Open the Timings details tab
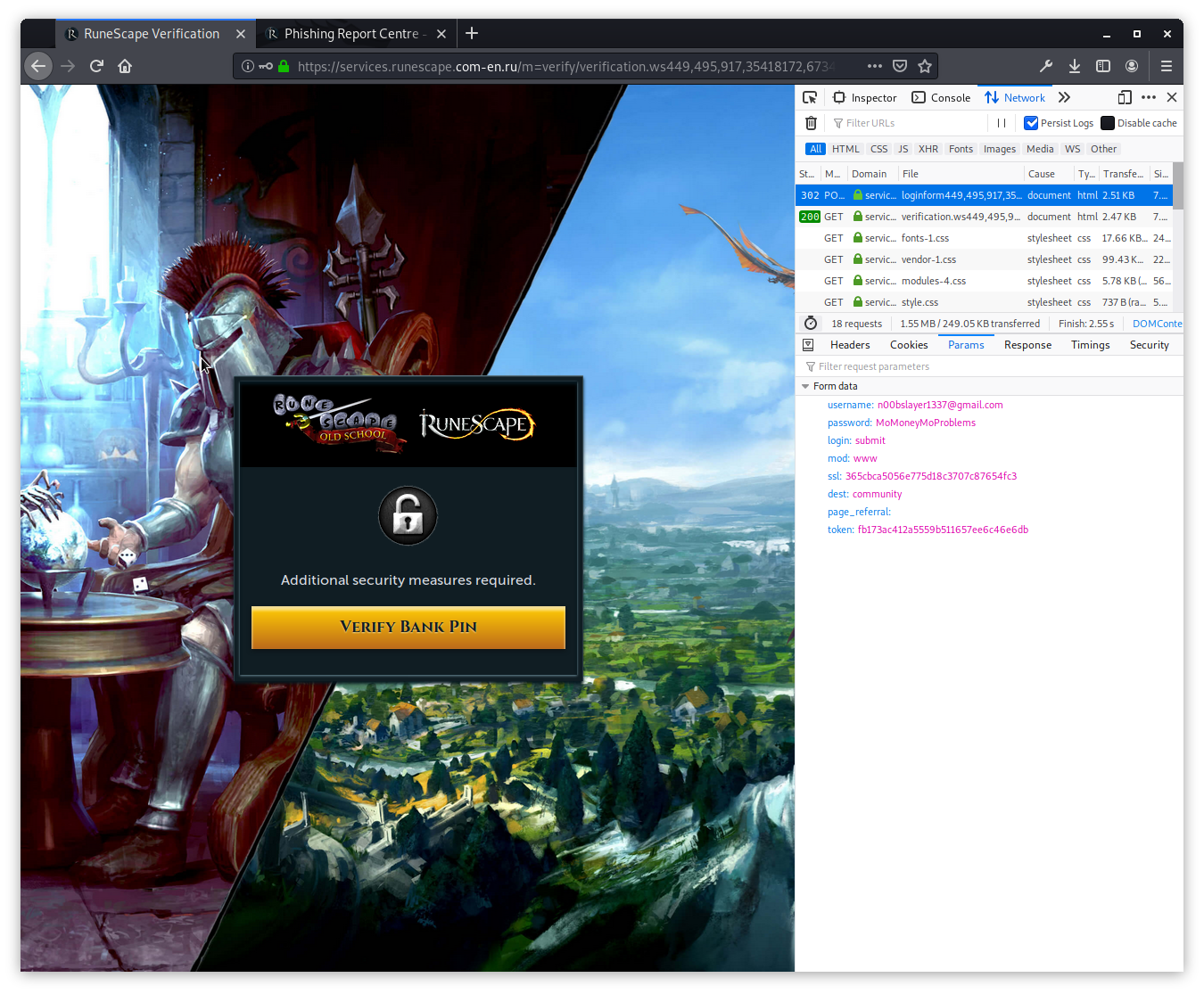Image resolution: width=1204 pixels, height=994 pixels. [x=1090, y=345]
